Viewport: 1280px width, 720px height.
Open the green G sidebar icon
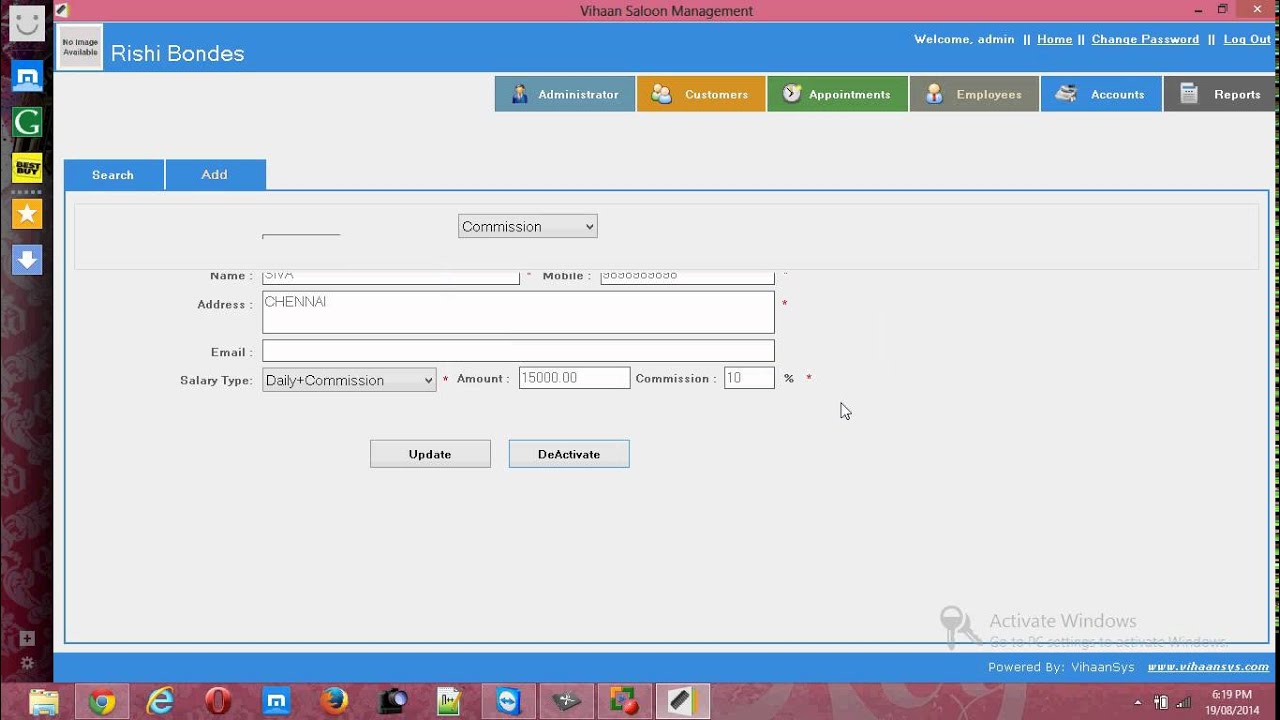27,122
